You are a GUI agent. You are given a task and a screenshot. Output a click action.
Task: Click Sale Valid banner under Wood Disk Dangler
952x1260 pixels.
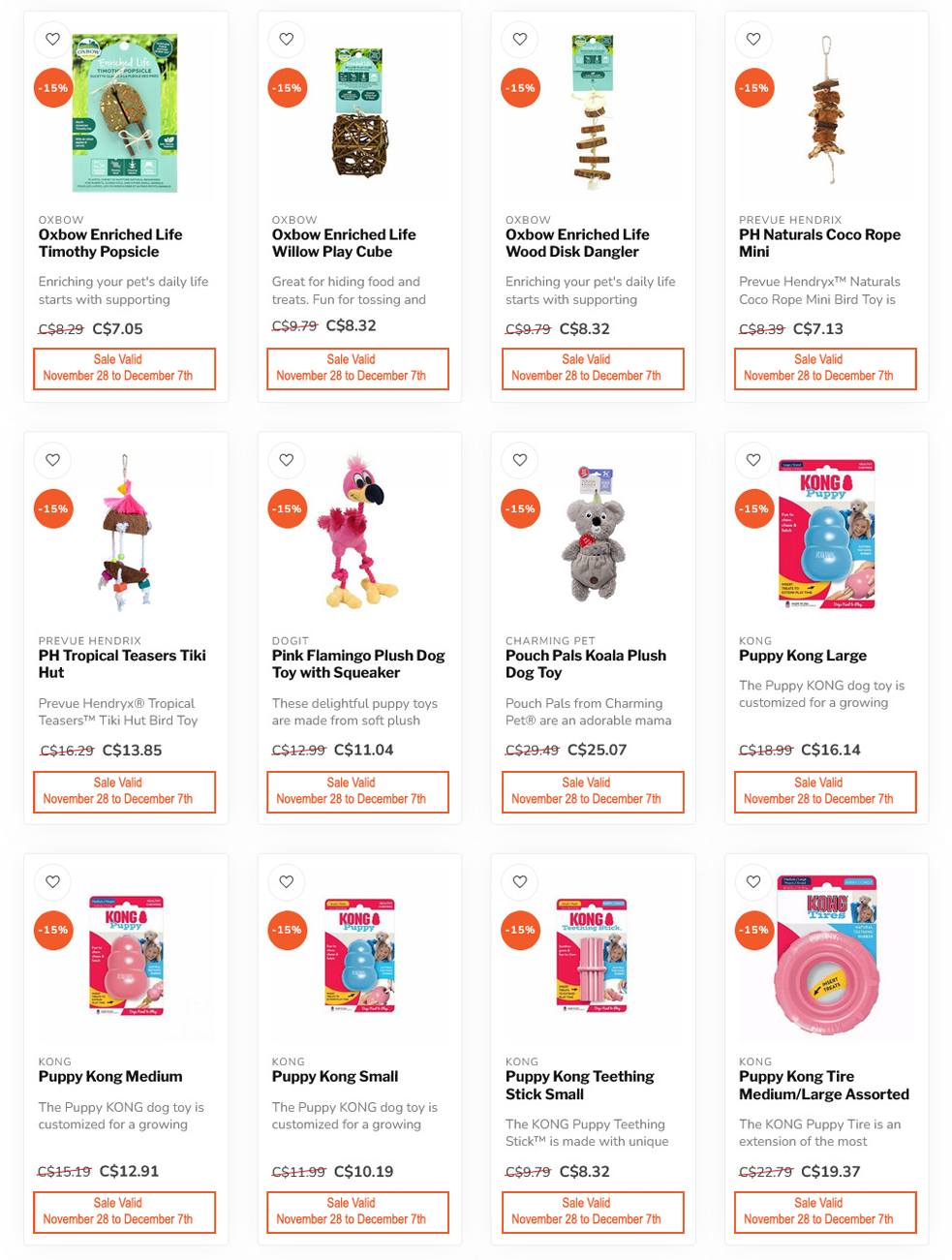tap(592, 369)
